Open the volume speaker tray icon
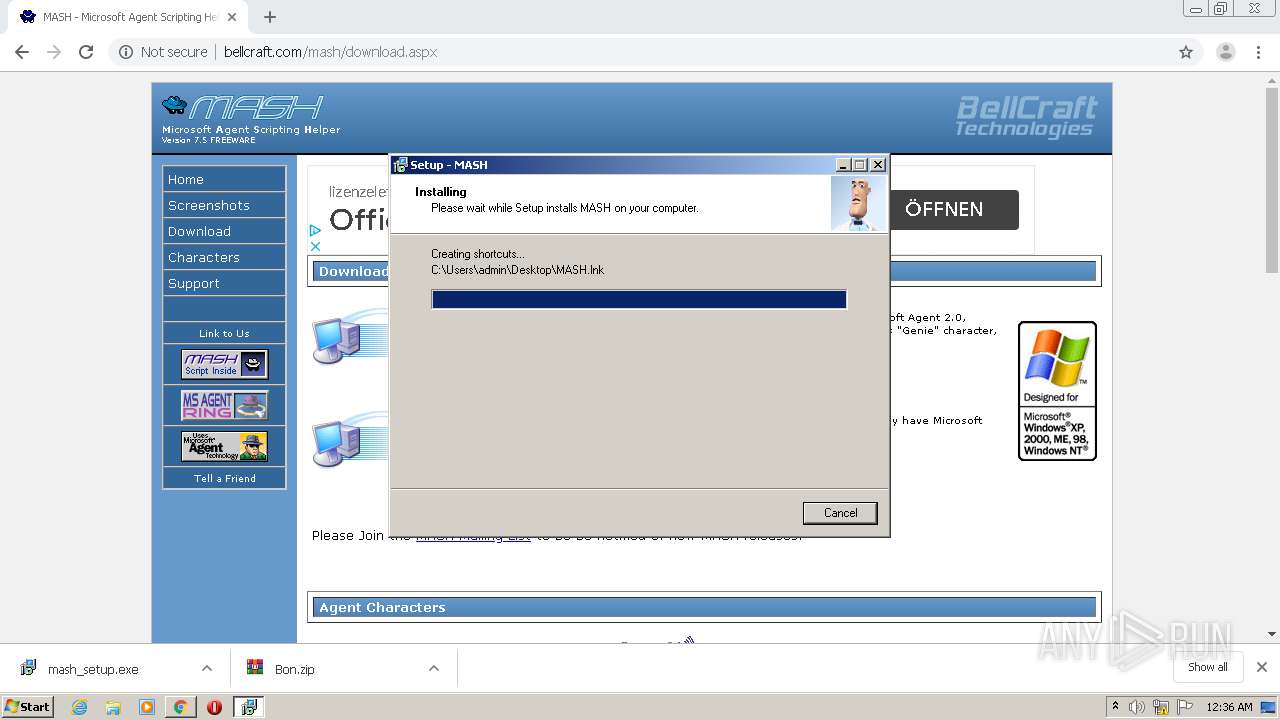Viewport: 1280px width, 720px height. (x=1137, y=707)
